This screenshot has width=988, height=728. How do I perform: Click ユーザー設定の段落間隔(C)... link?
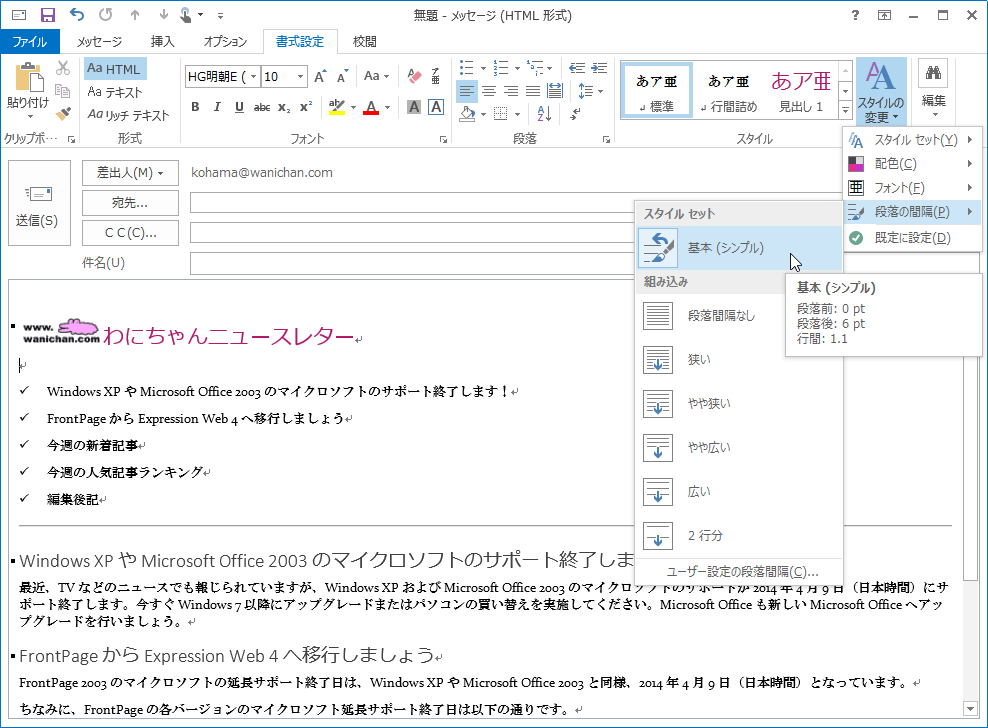742,572
